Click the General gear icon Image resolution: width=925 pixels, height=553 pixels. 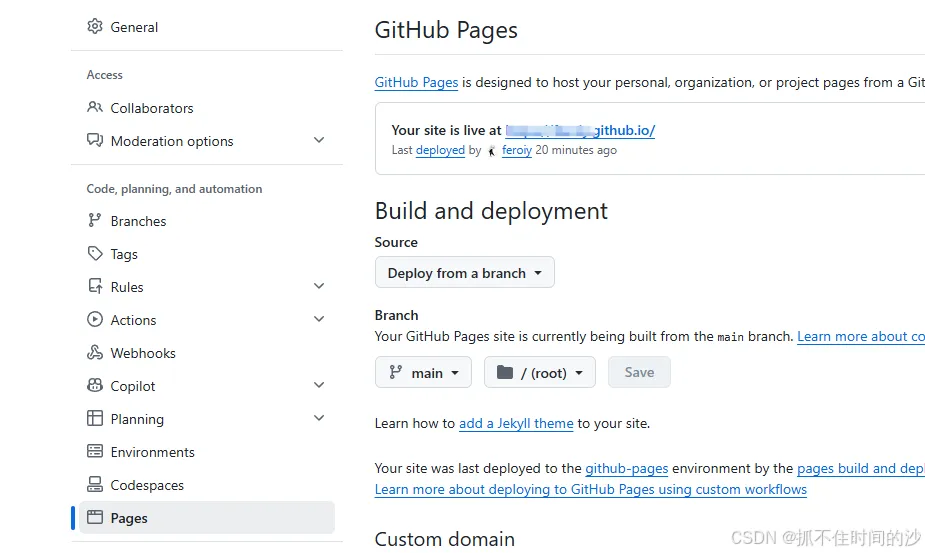point(94,27)
